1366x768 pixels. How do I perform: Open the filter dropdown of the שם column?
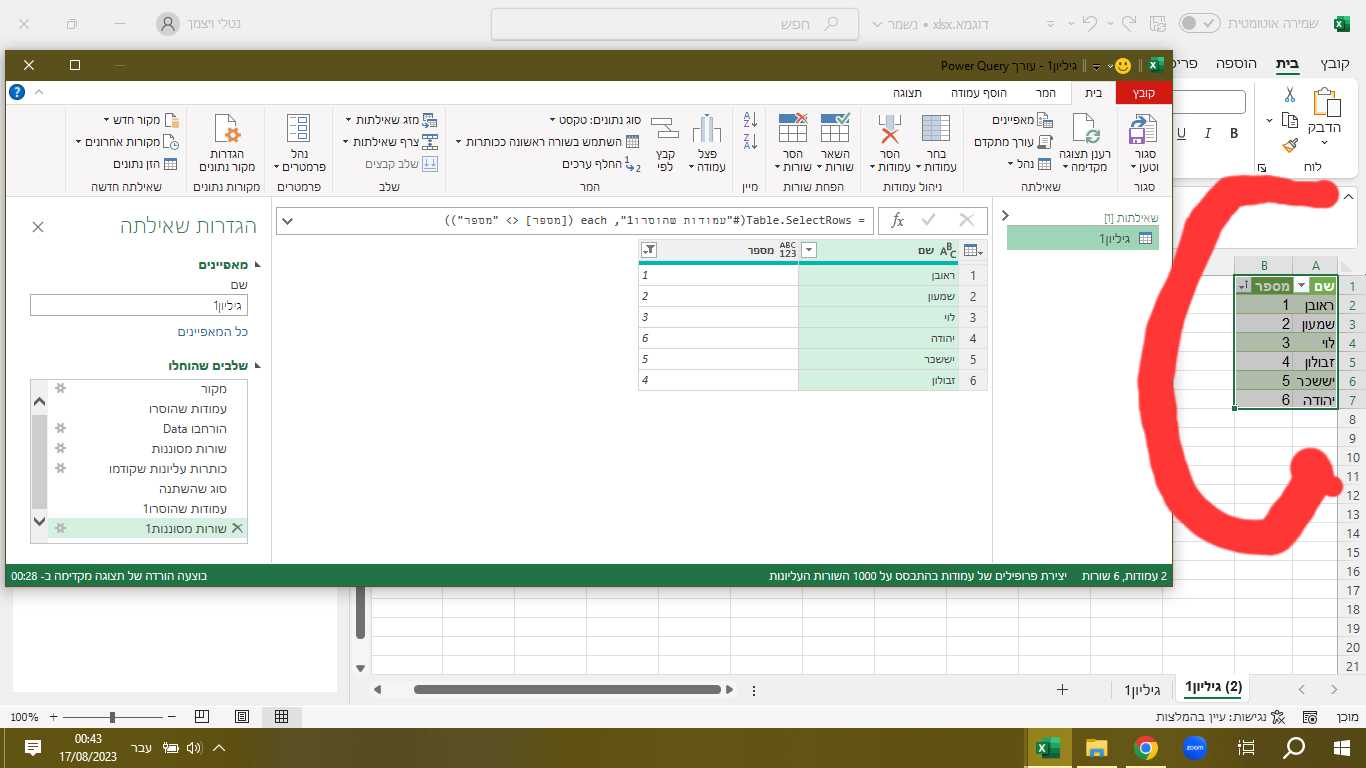[809, 250]
